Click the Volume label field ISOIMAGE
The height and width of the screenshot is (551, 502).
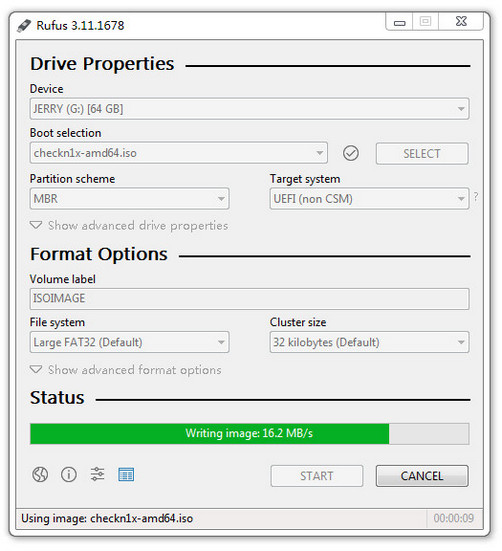249,299
